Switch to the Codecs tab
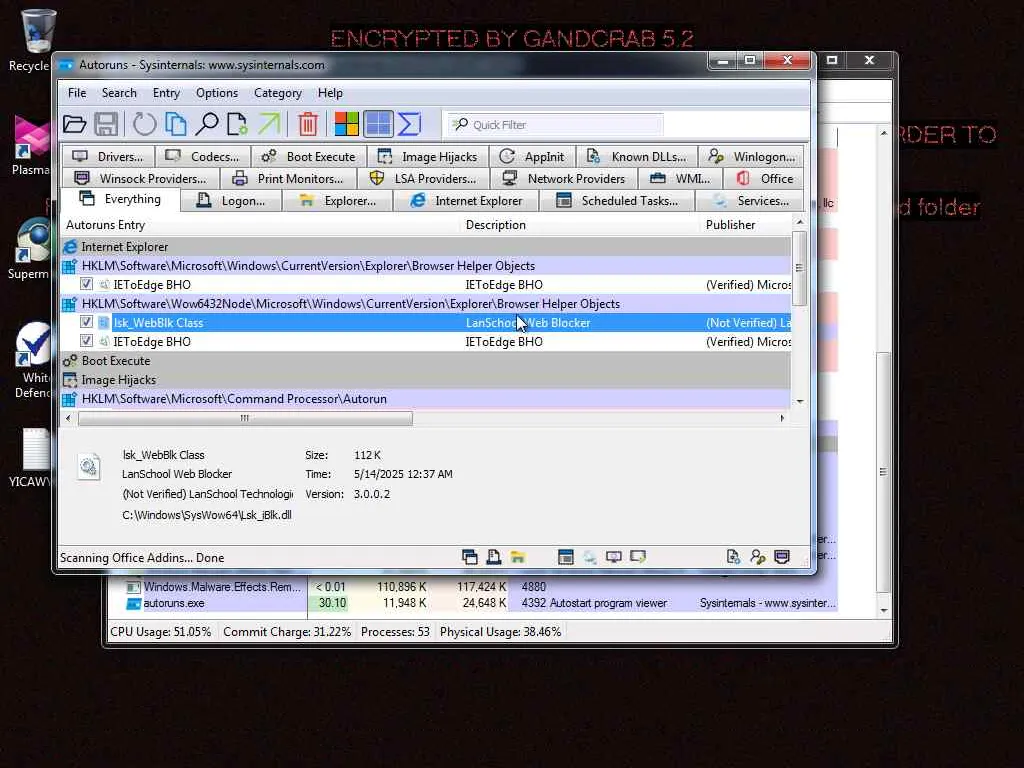Screen dimensions: 1024x768 click(x=203, y=157)
